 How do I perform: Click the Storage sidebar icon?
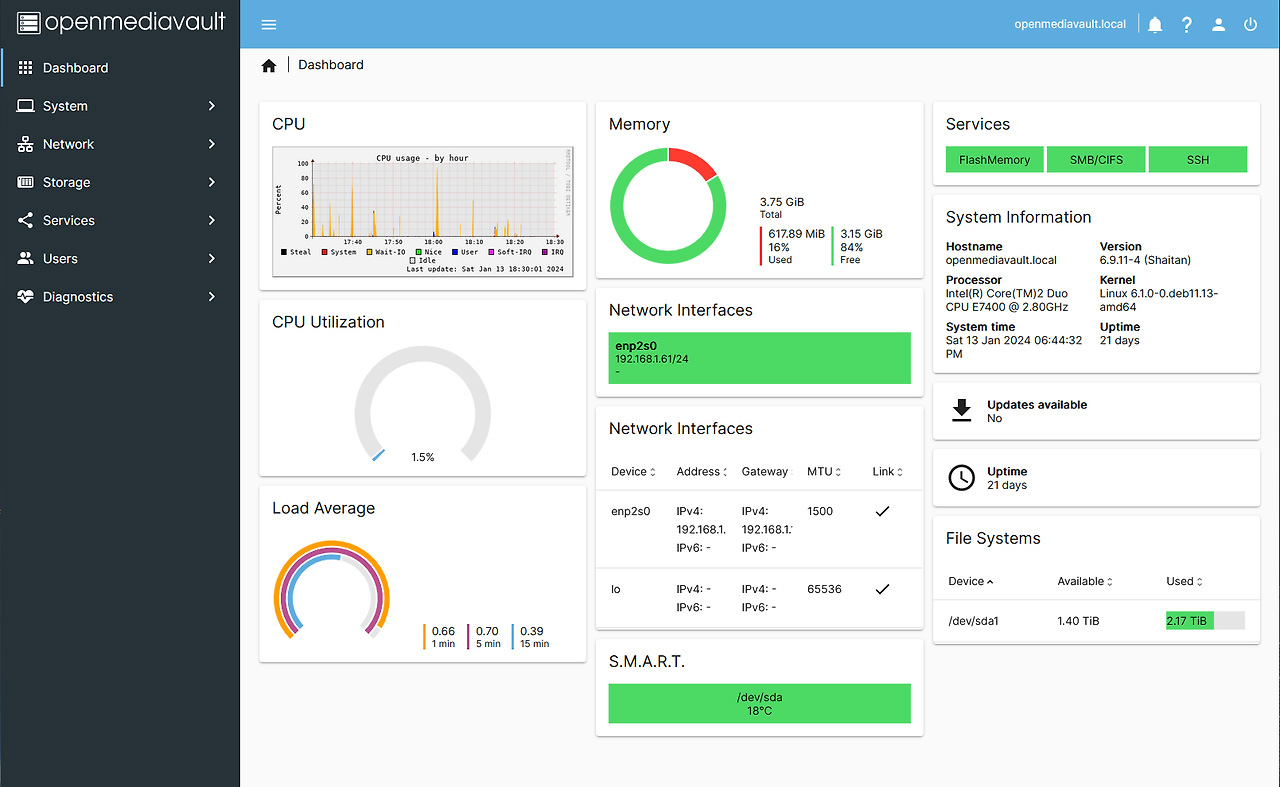[x=25, y=182]
